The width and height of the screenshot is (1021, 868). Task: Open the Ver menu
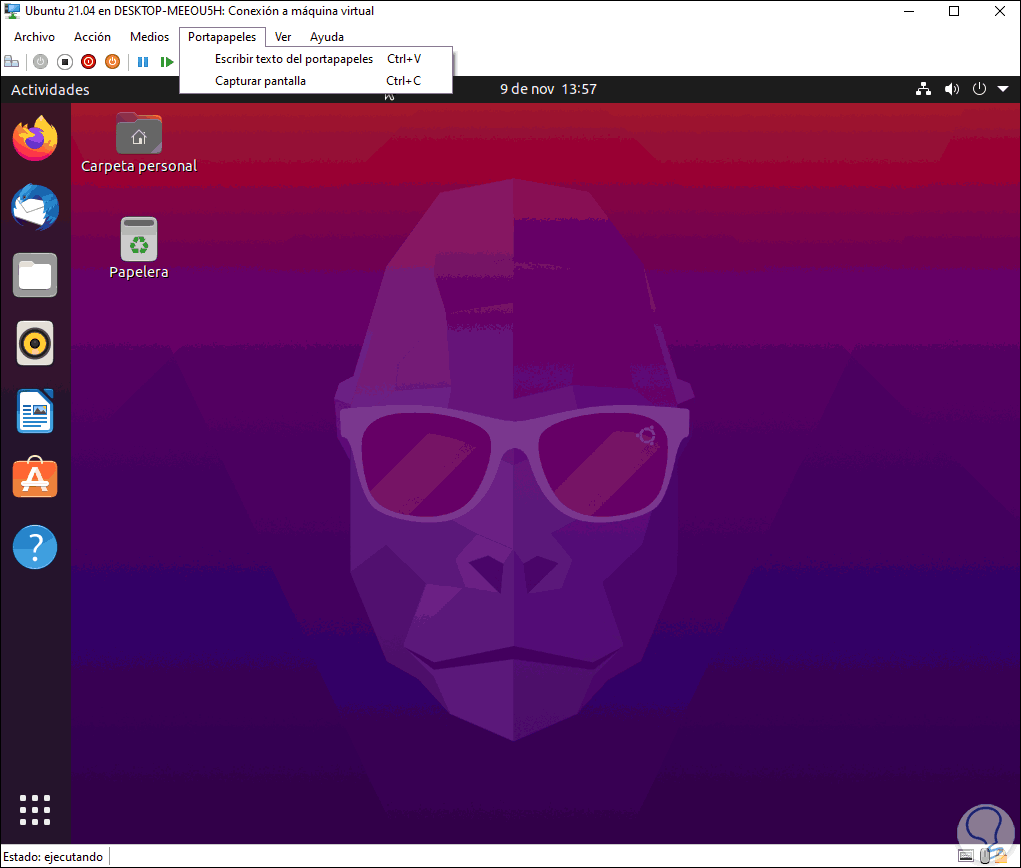coord(283,37)
